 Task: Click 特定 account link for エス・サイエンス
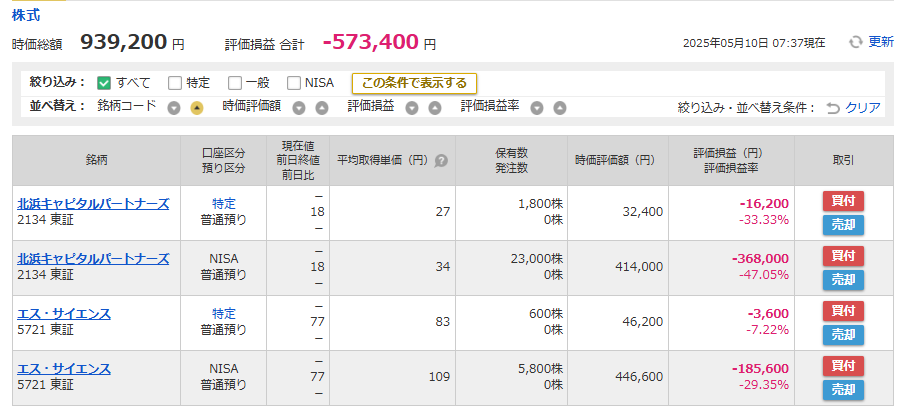(x=223, y=314)
